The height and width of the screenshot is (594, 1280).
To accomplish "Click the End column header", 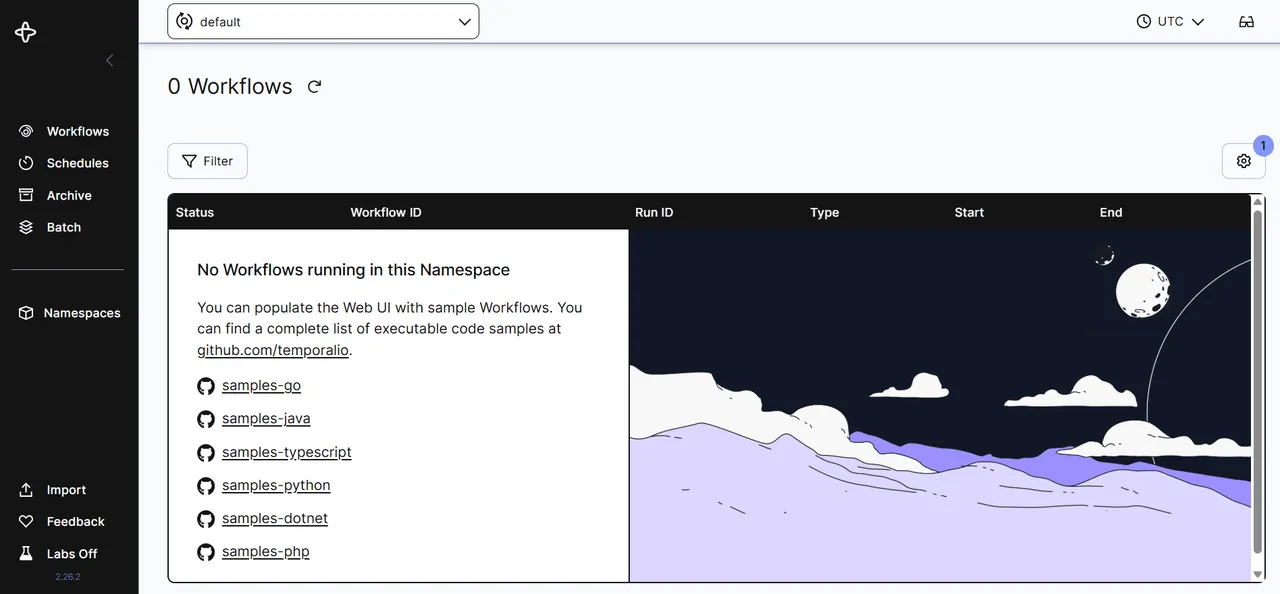I will tap(1111, 212).
